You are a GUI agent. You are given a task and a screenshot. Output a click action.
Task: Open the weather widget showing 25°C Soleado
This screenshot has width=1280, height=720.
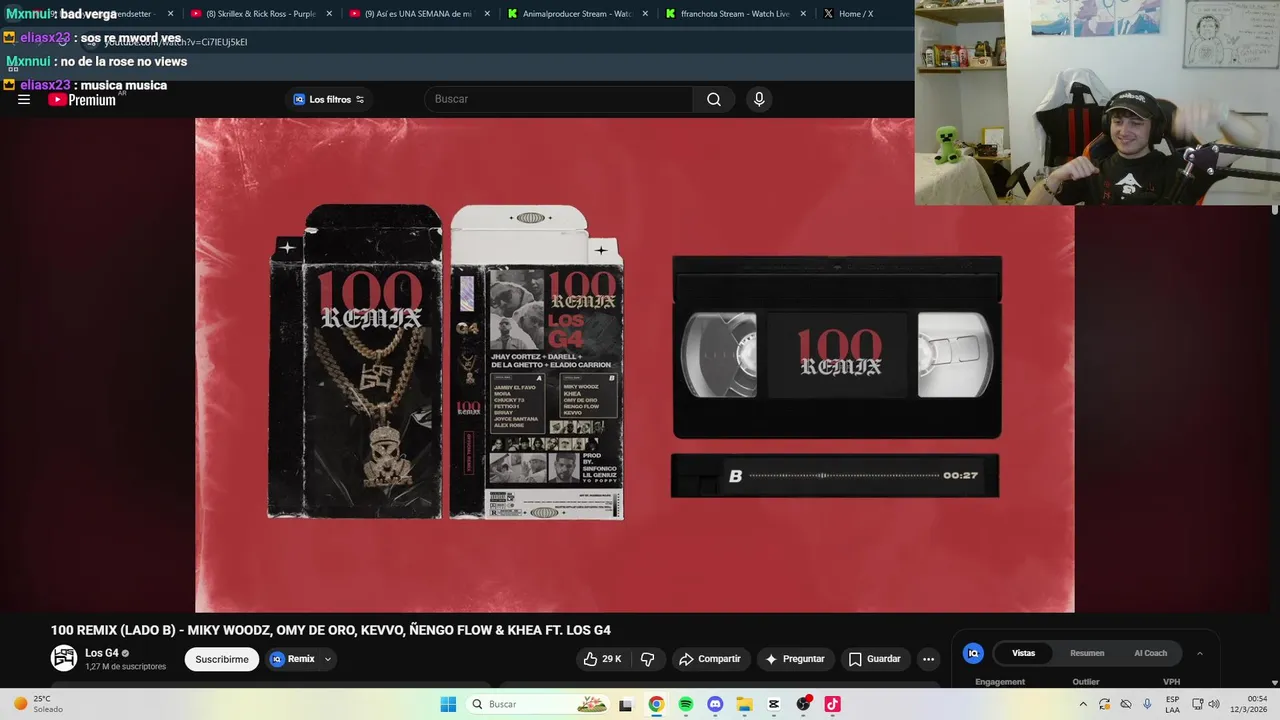pos(38,704)
